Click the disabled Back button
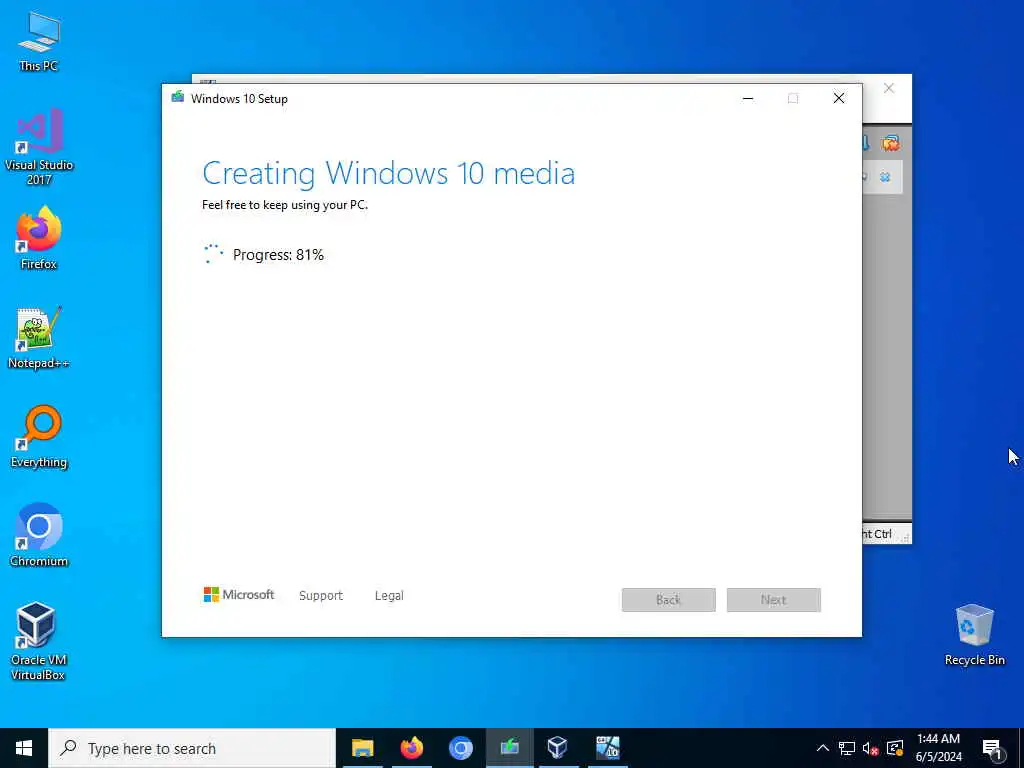 click(x=669, y=600)
